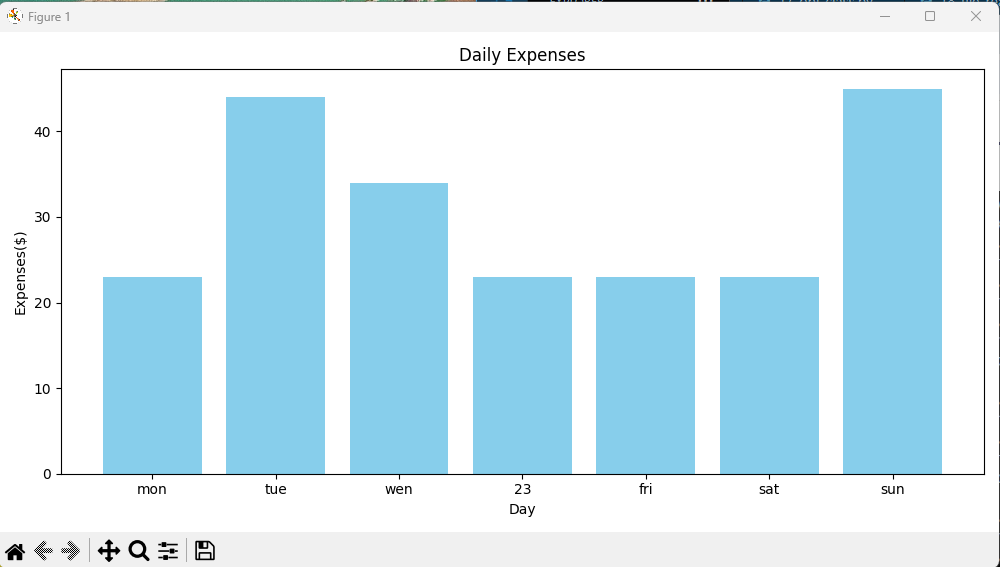The image size is (1000, 567).
Task: Go back to previous view arrow
Action: (43, 551)
